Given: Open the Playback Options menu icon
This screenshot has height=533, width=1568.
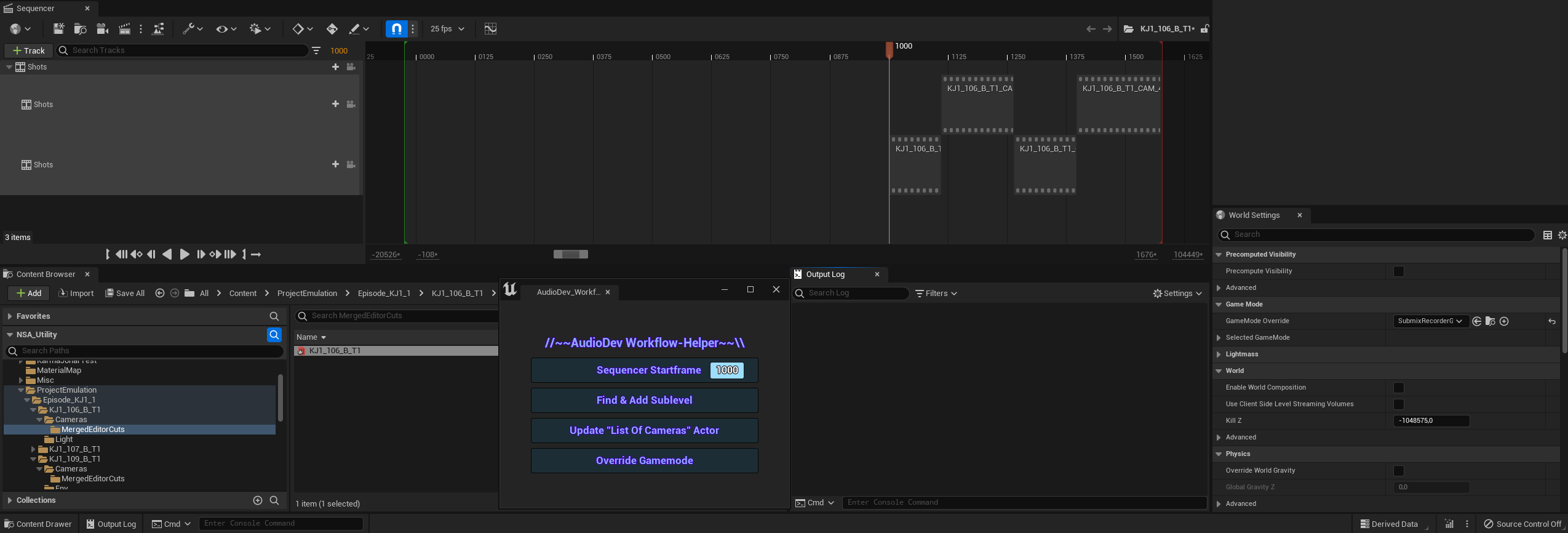Looking at the screenshot, I should click(260, 28).
